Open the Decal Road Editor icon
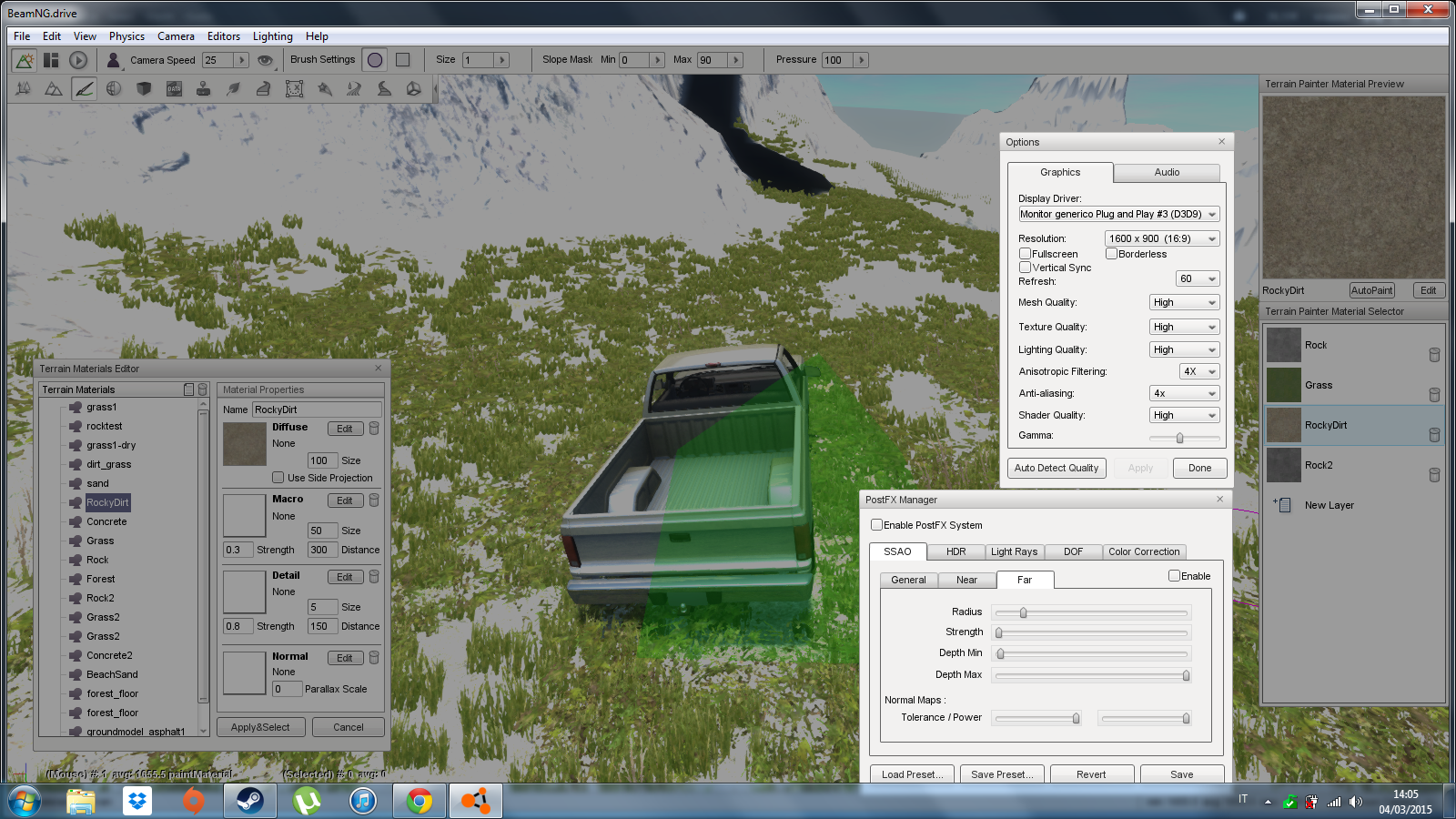 pos(384,88)
